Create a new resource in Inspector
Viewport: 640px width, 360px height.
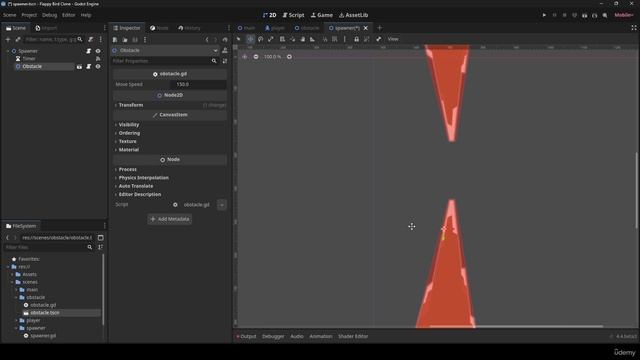(x=115, y=40)
